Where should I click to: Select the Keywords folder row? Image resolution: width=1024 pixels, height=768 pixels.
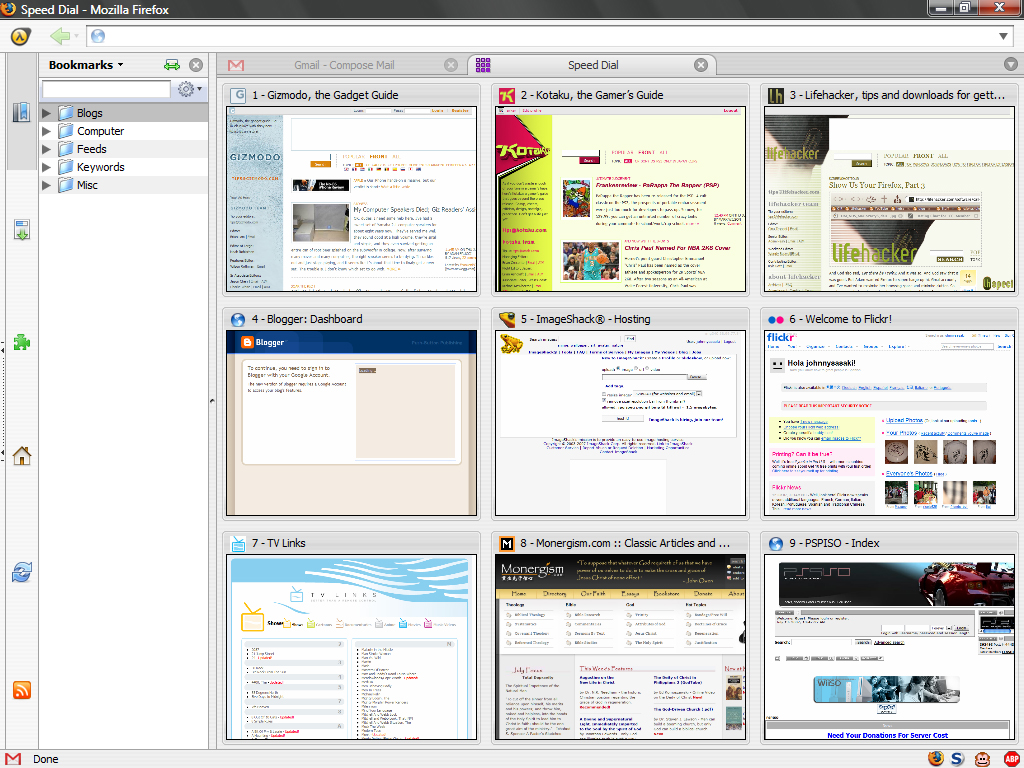pos(123,167)
